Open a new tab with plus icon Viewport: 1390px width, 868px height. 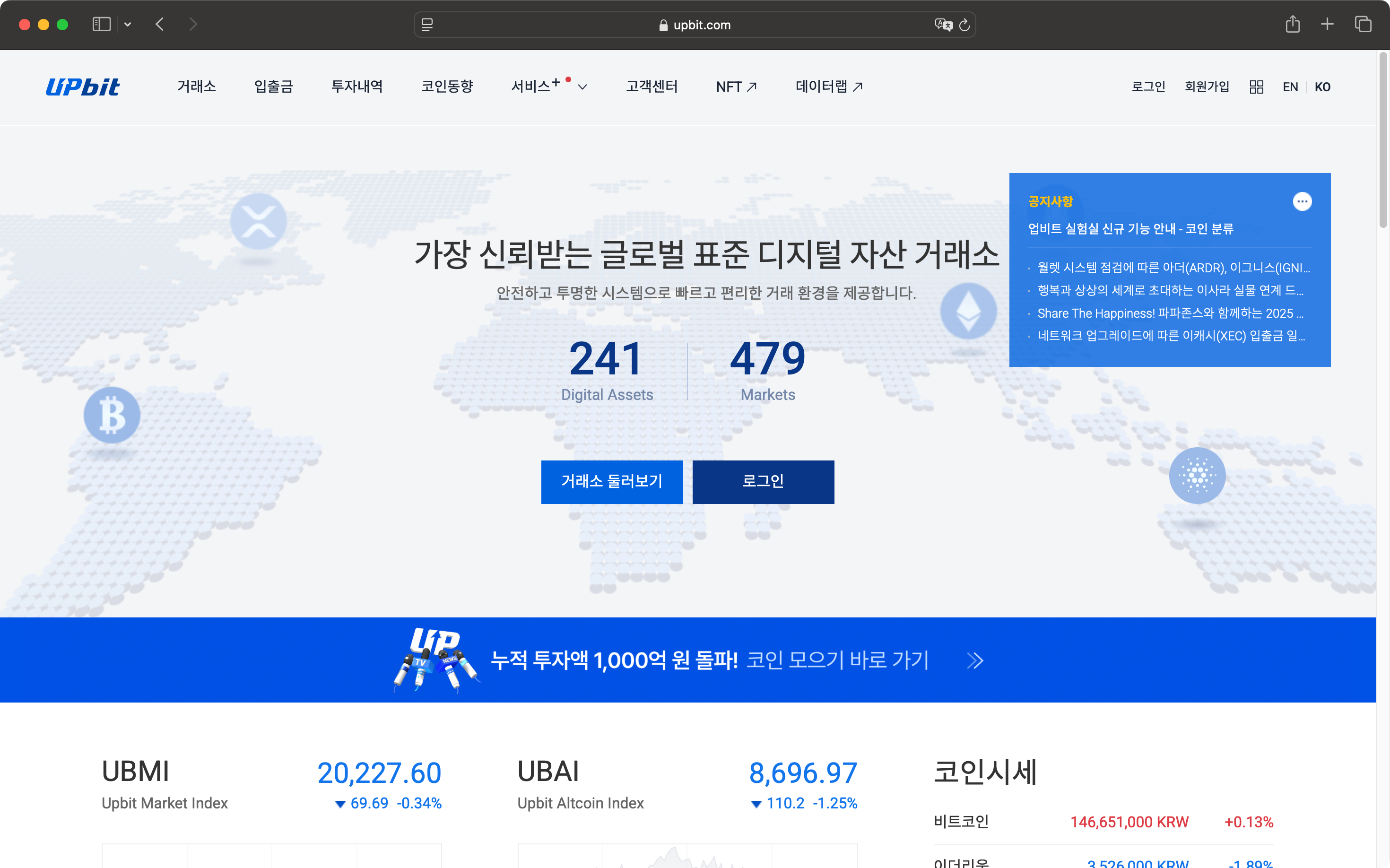1327,24
